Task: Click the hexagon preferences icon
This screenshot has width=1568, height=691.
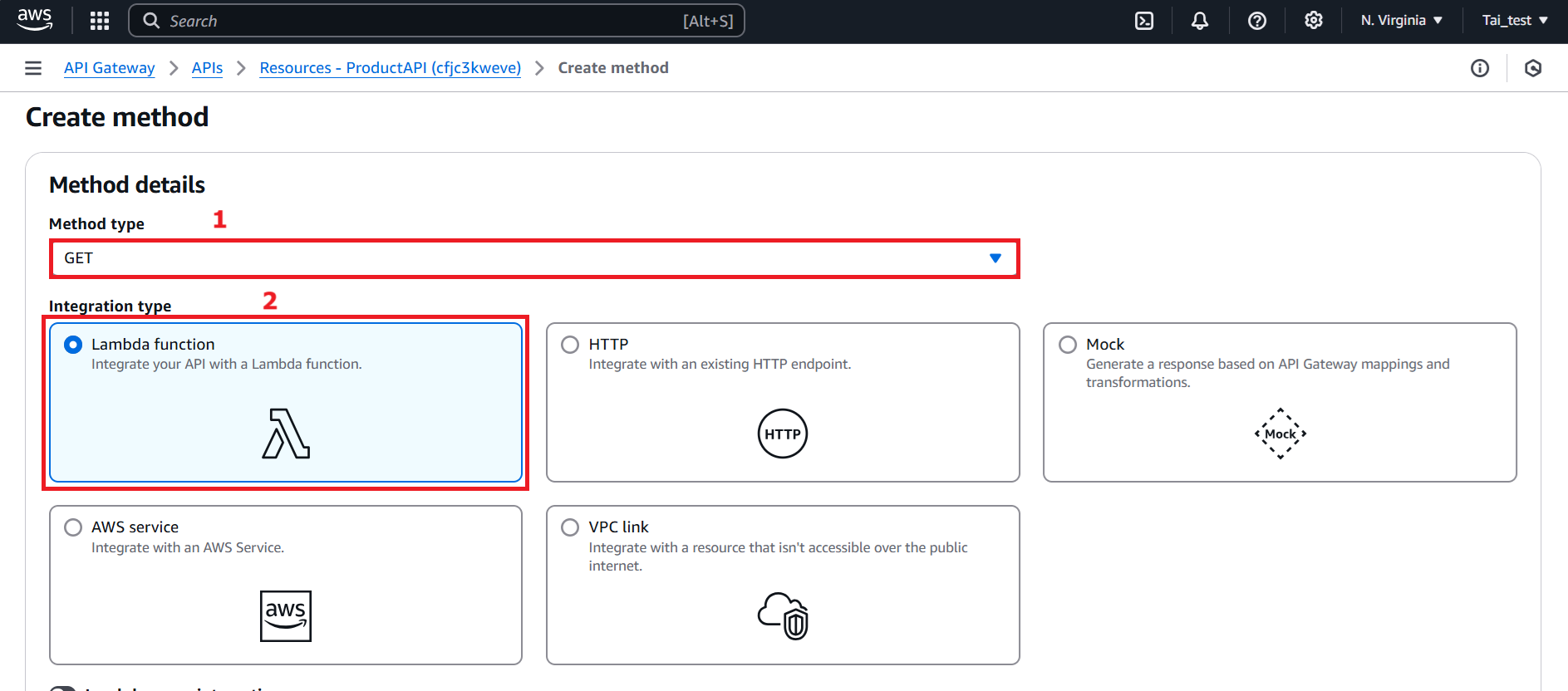Action: pyautogui.click(x=1533, y=68)
